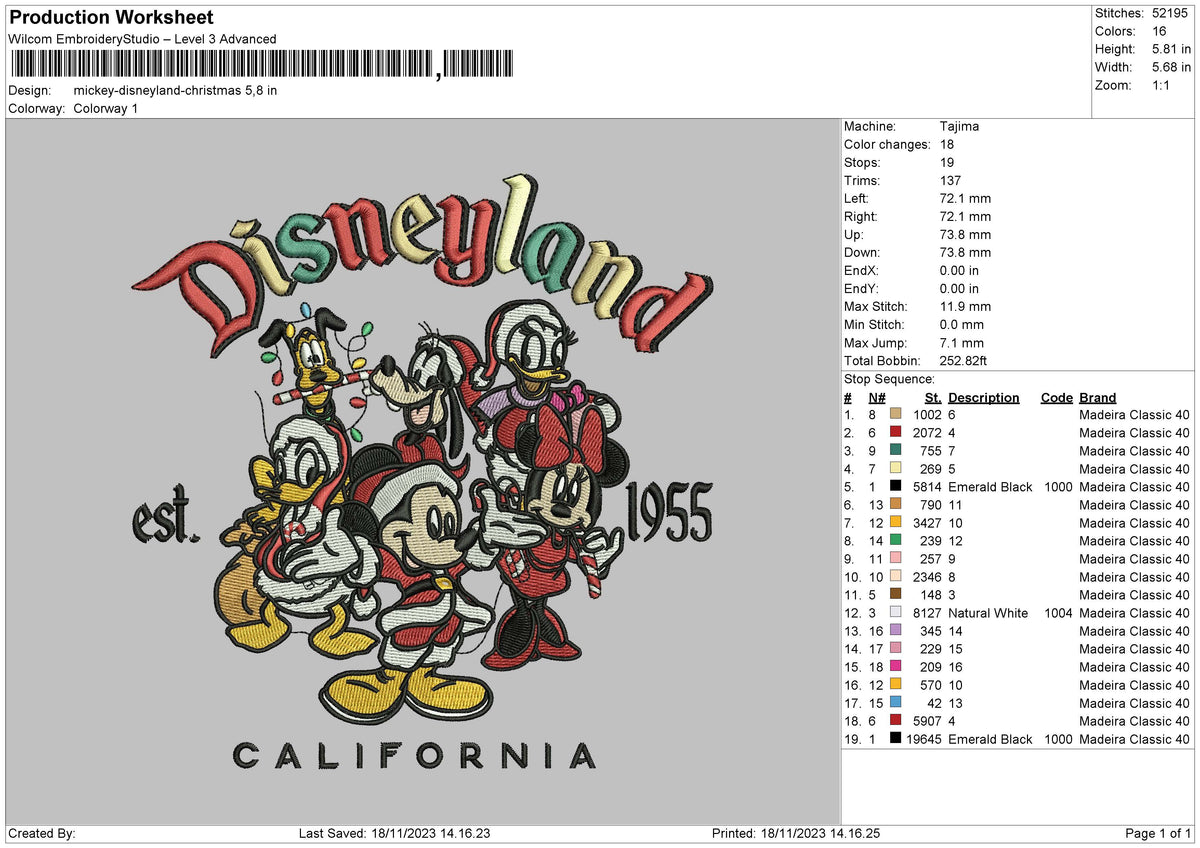Click the 'N#' column header

[x=877, y=397]
